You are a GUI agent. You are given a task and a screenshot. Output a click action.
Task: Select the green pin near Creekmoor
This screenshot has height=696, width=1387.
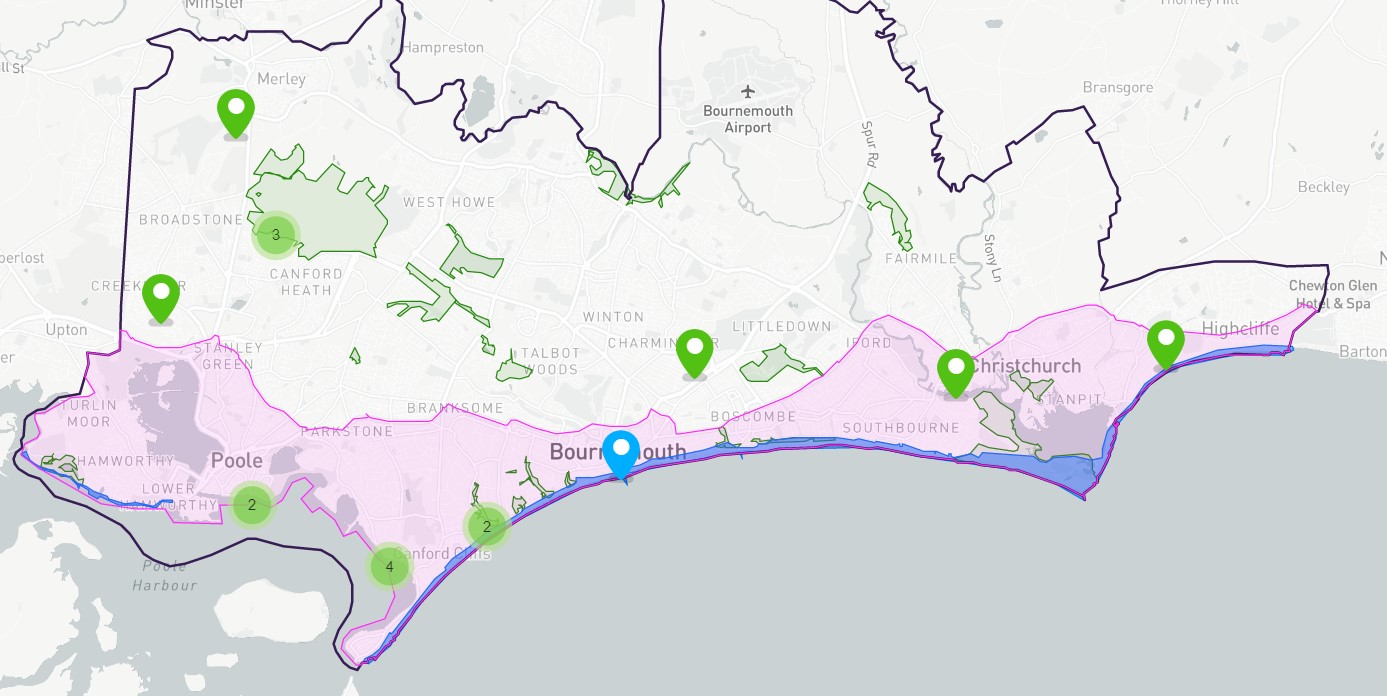pos(161,298)
